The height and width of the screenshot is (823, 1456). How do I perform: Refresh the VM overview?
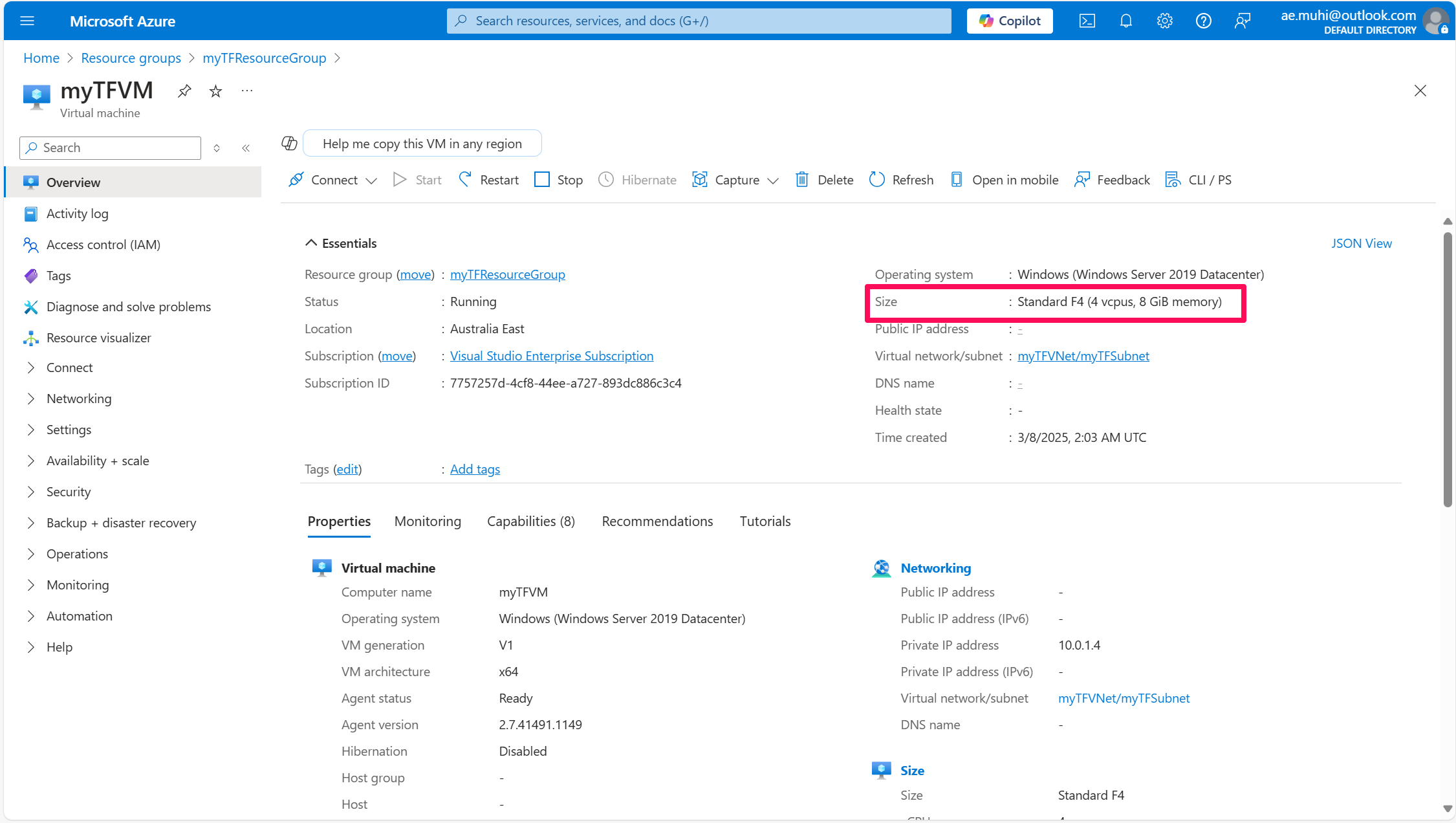pos(901,180)
